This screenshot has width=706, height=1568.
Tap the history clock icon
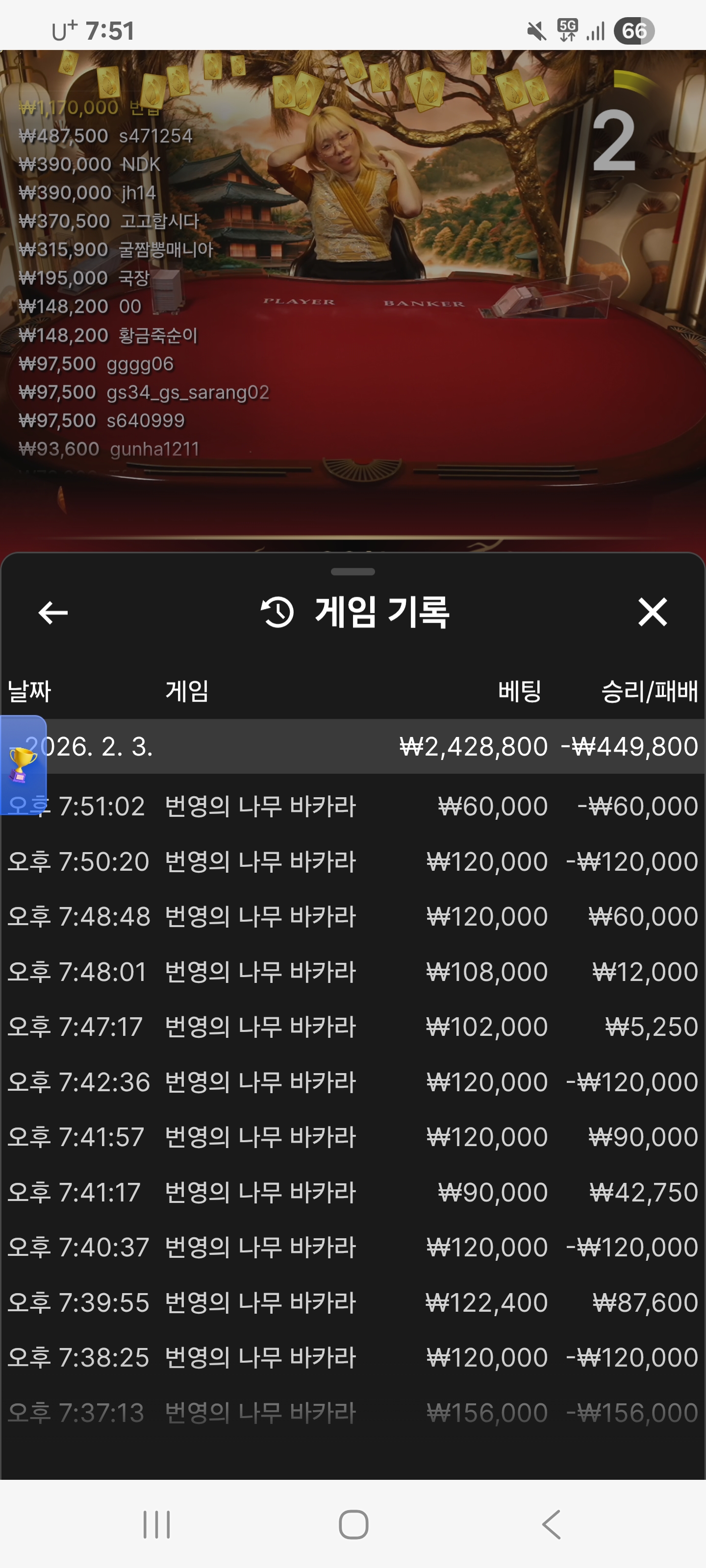coord(277,612)
